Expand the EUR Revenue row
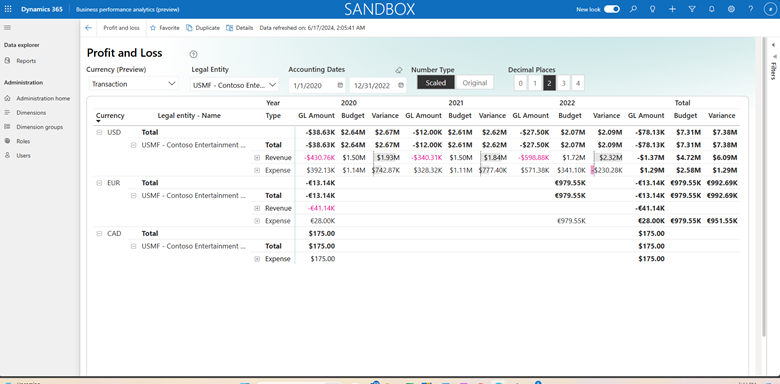Viewport: 780px width, 384px height. click(257, 208)
